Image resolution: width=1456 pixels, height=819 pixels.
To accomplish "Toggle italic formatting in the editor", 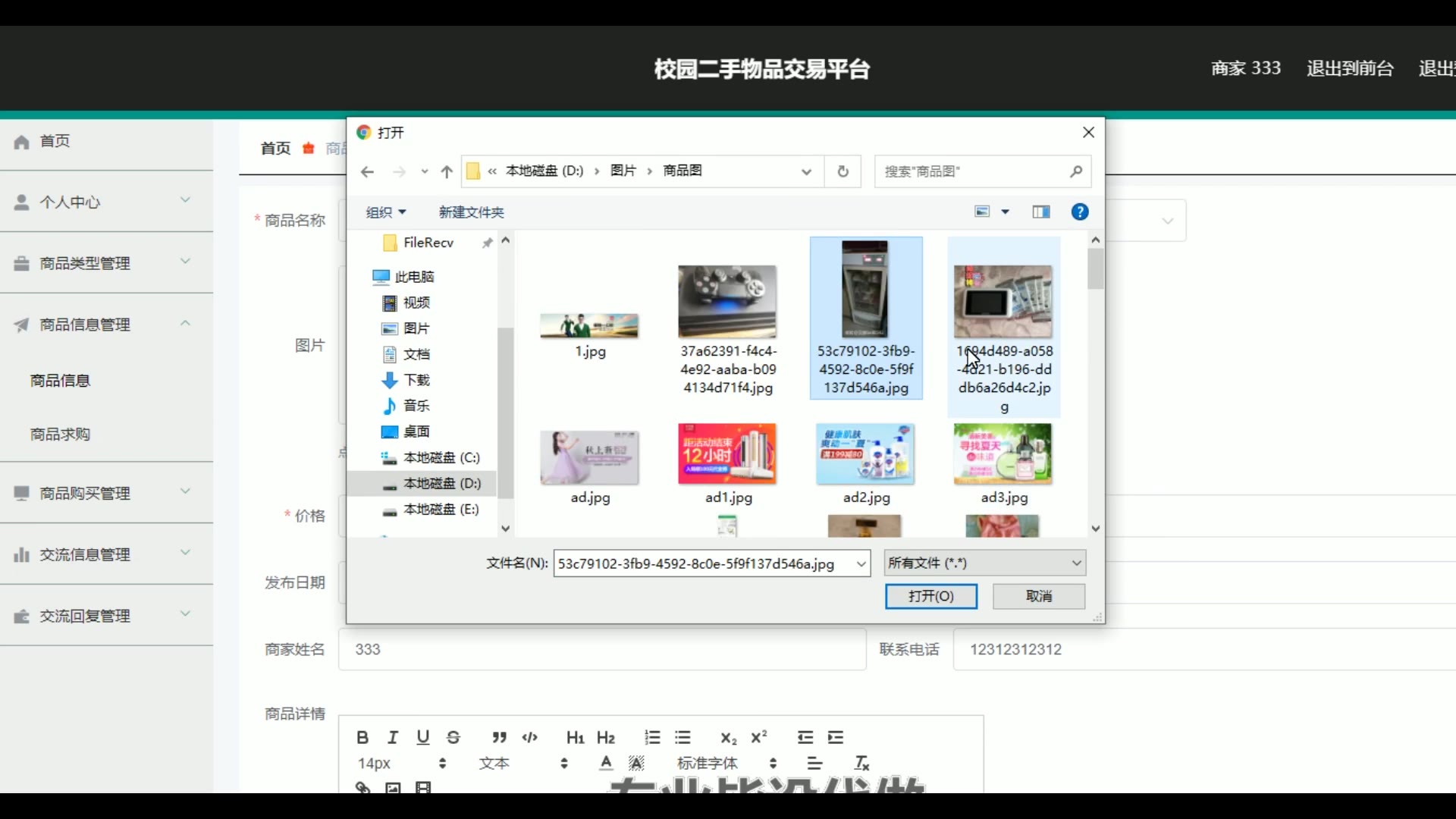I will coord(393,737).
